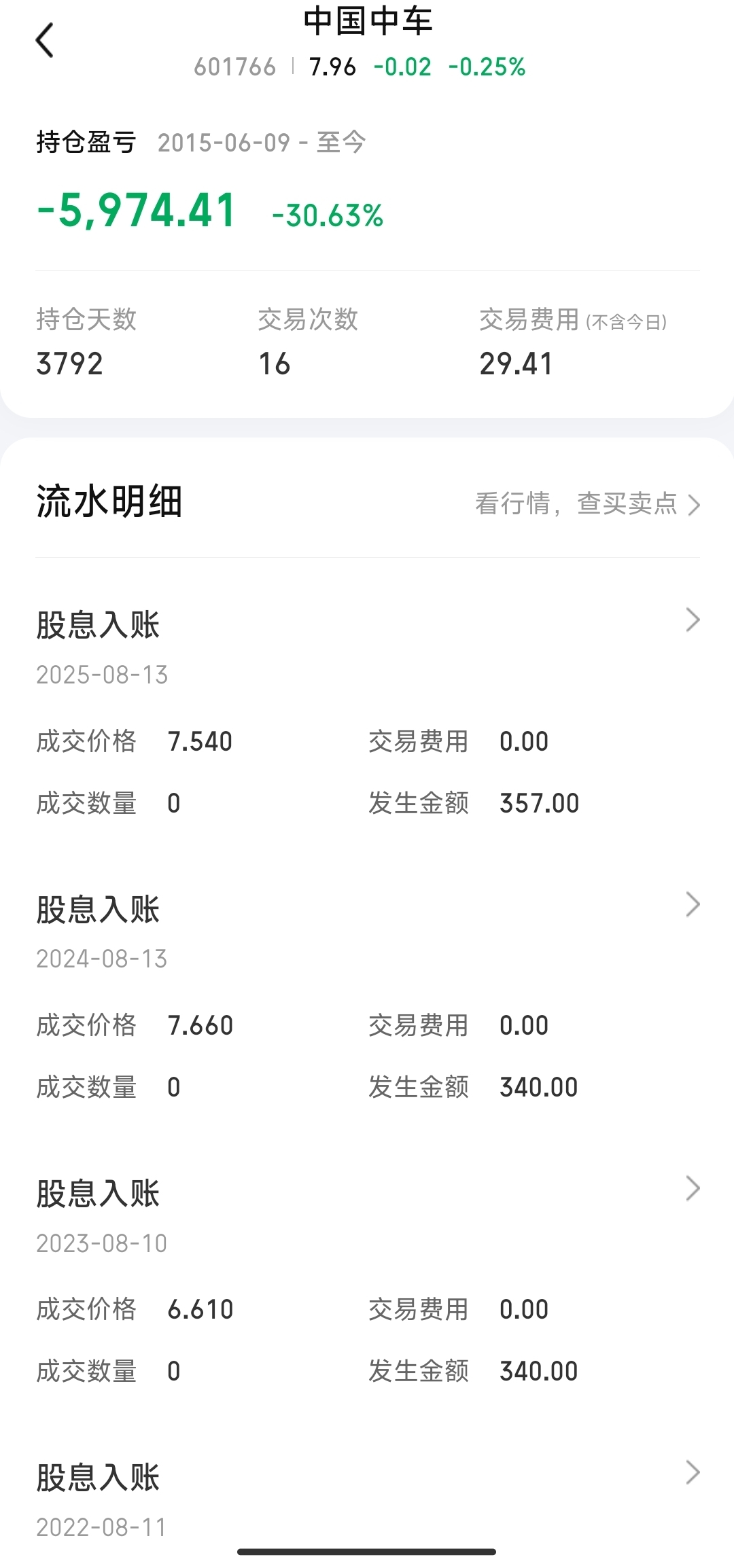734x1568 pixels.
Task: Open 2023-08-10 dividend detail chevron
Action: pos(693,1188)
